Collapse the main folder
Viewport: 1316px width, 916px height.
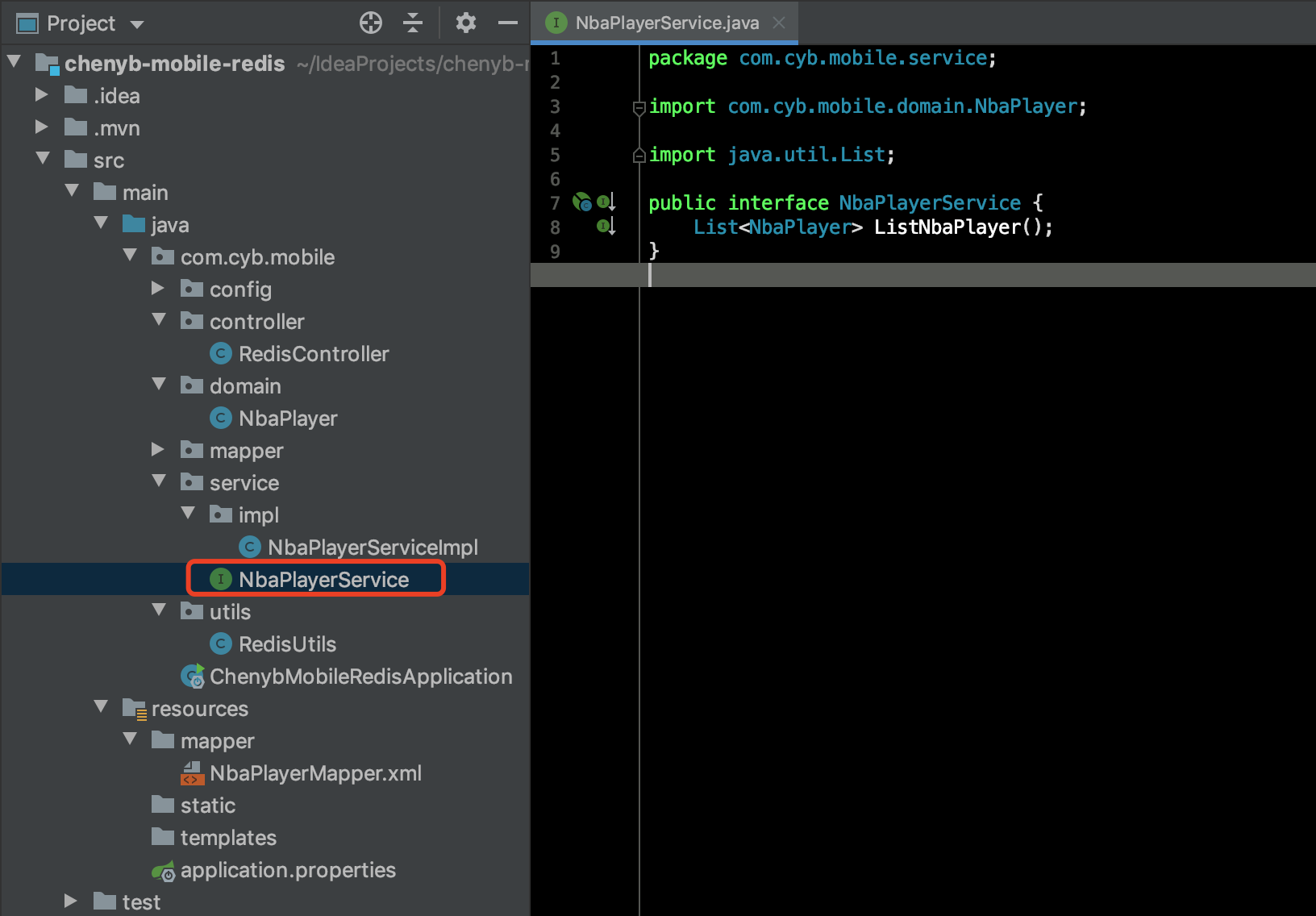click(x=72, y=190)
